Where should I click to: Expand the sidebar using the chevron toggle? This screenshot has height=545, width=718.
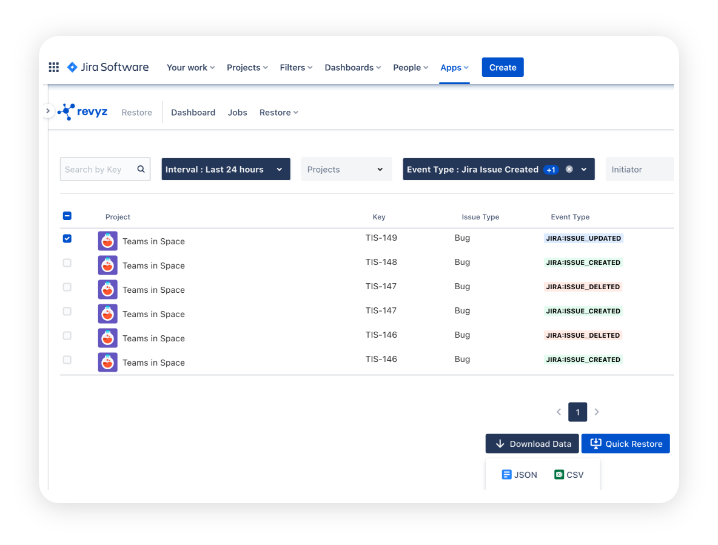pyautogui.click(x=48, y=111)
